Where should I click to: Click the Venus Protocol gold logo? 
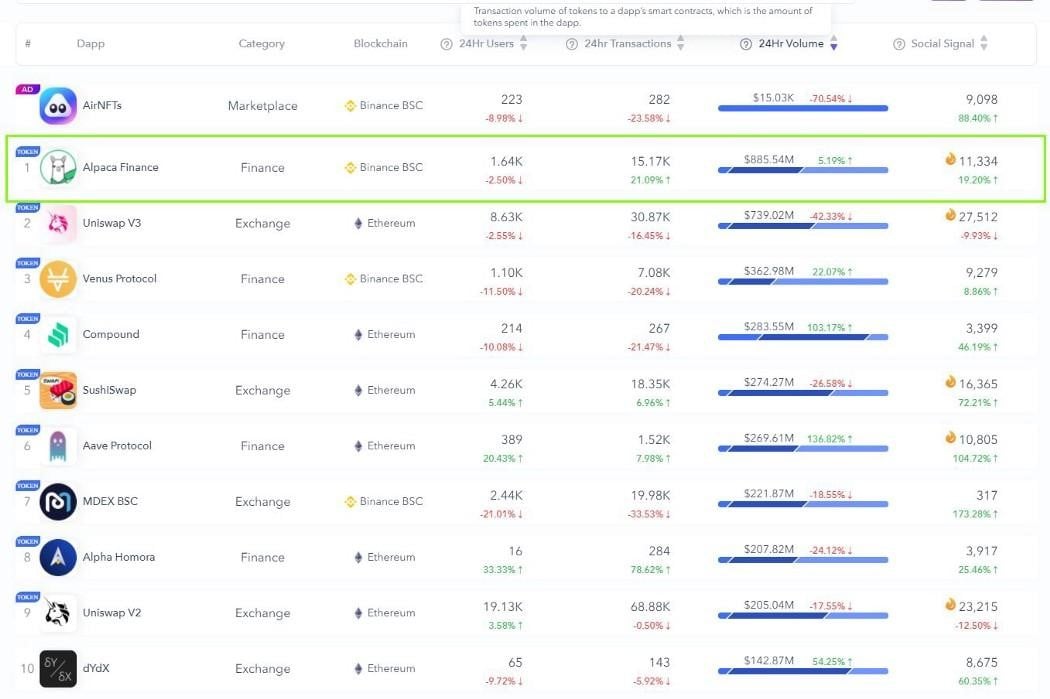tap(58, 279)
